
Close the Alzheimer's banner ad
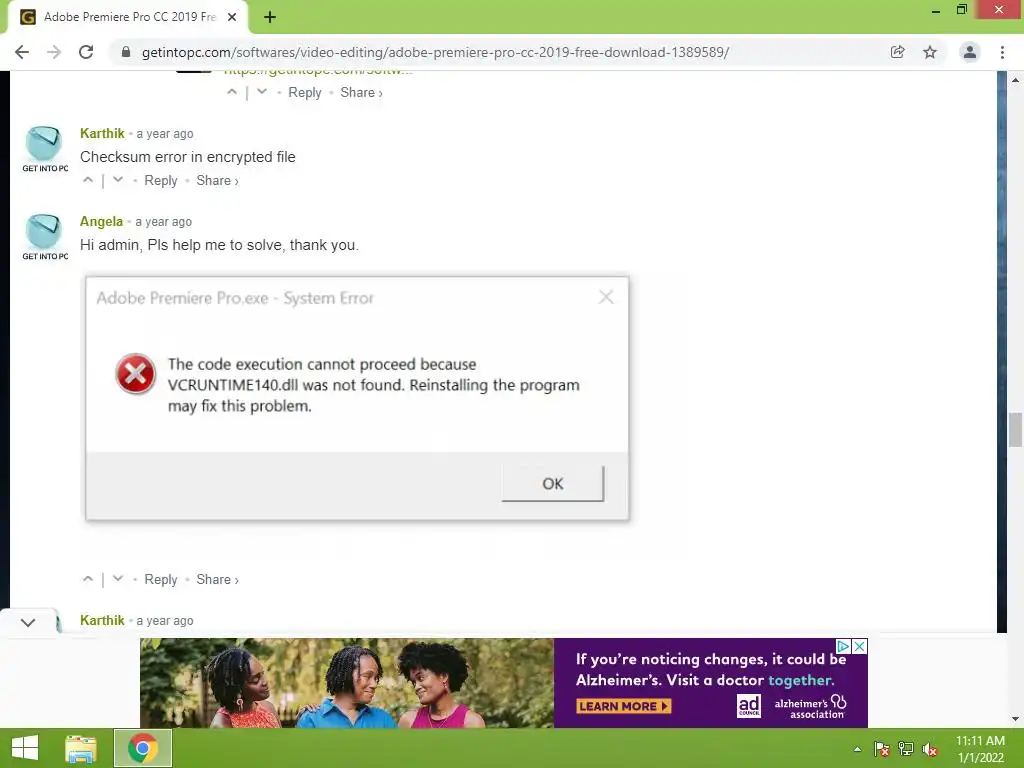coord(860,646)
